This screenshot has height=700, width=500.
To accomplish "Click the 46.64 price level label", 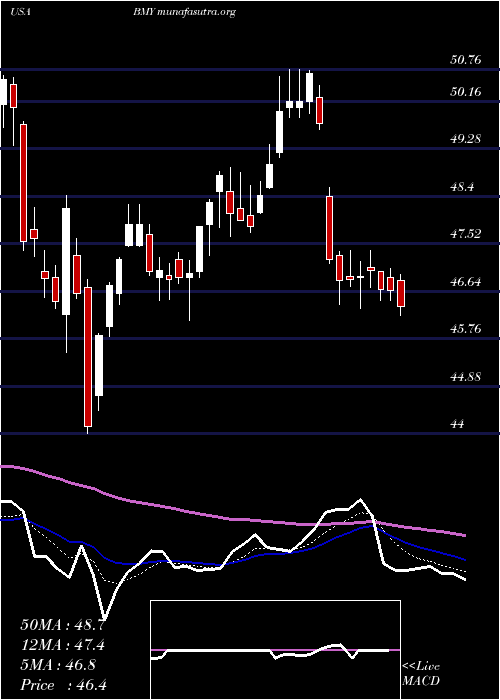I will [466, 282].
